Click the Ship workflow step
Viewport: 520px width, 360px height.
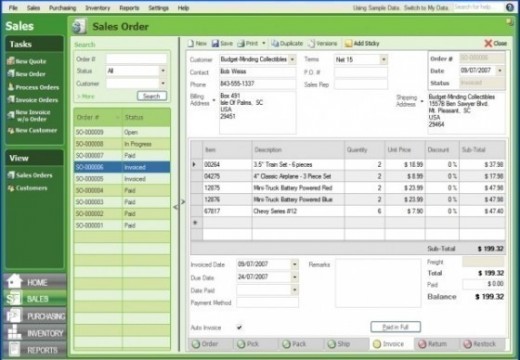tap(339, 344)
